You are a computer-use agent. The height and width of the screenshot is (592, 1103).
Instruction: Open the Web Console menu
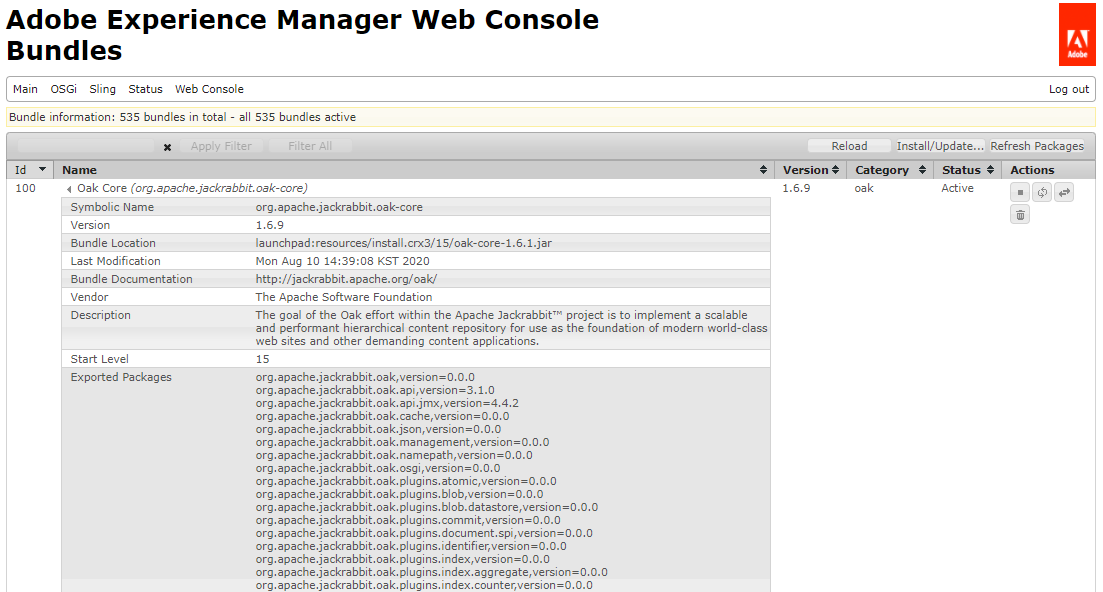[x=210, y=89]
